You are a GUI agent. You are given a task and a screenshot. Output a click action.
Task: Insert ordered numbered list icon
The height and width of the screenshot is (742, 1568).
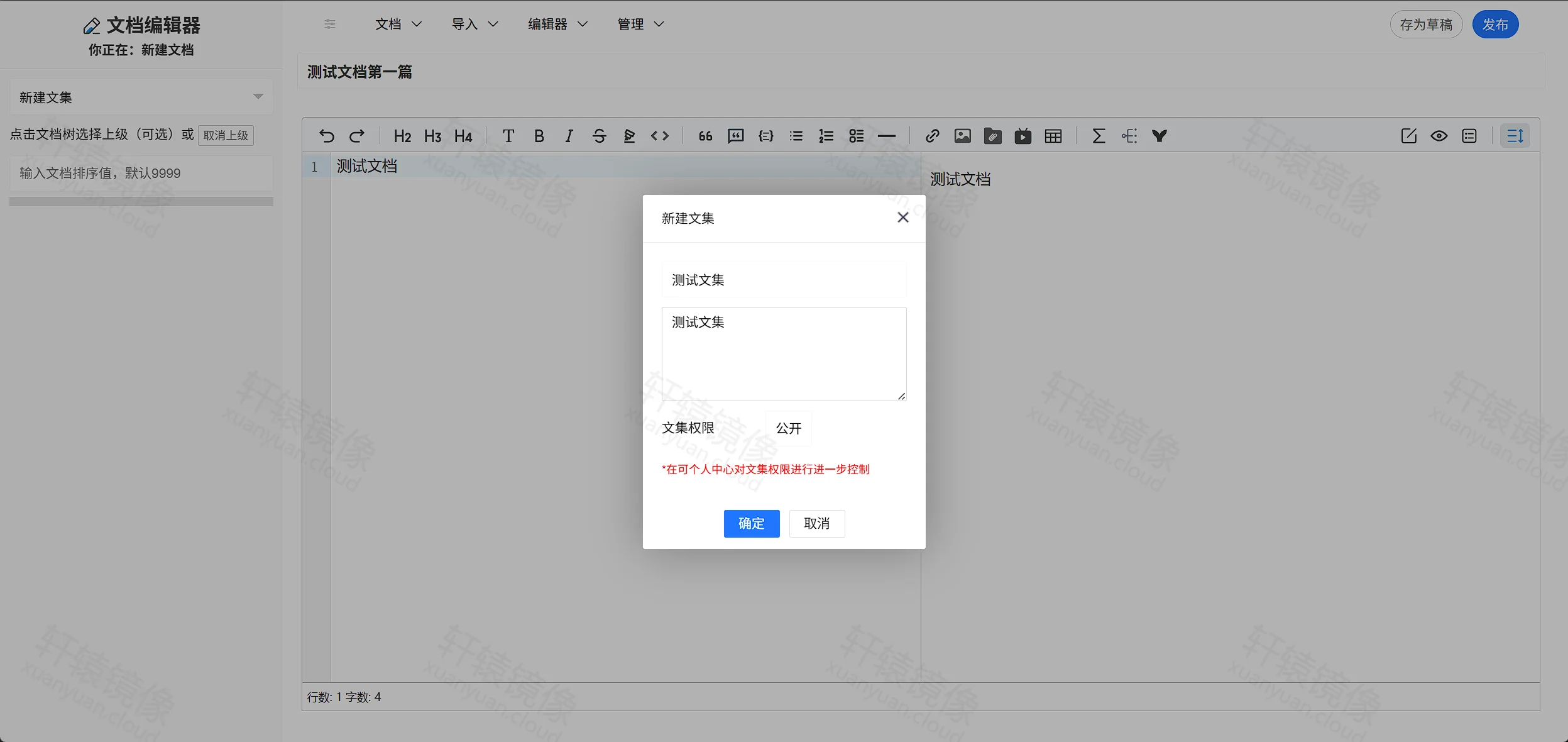click(x=826, y=136)
